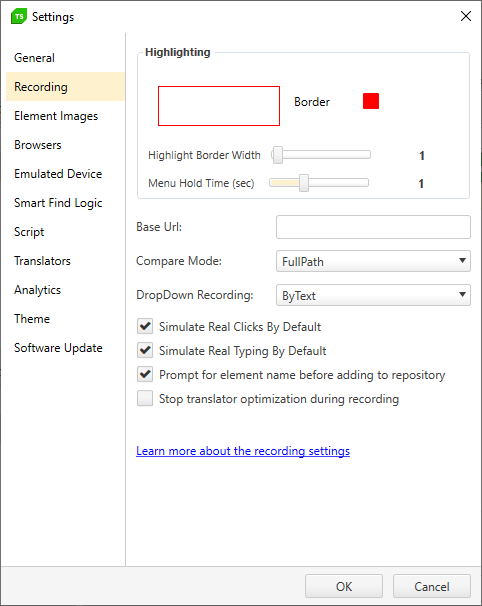Open the Element Images section
The height and width of the screenshot is (606, 482).
coord(65,116)
